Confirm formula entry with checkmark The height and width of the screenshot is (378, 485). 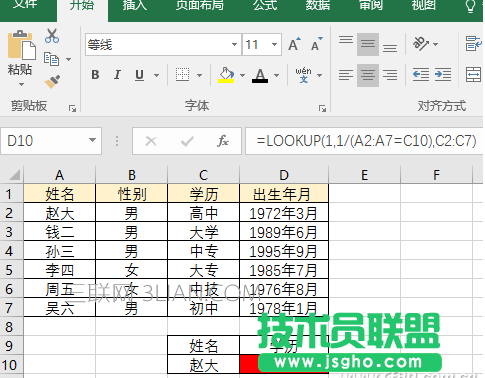[187, 141]
